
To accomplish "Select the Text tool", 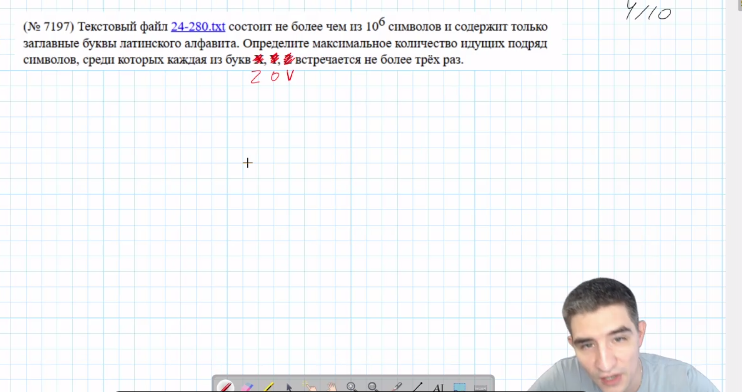I will click(x=438, y=387).
